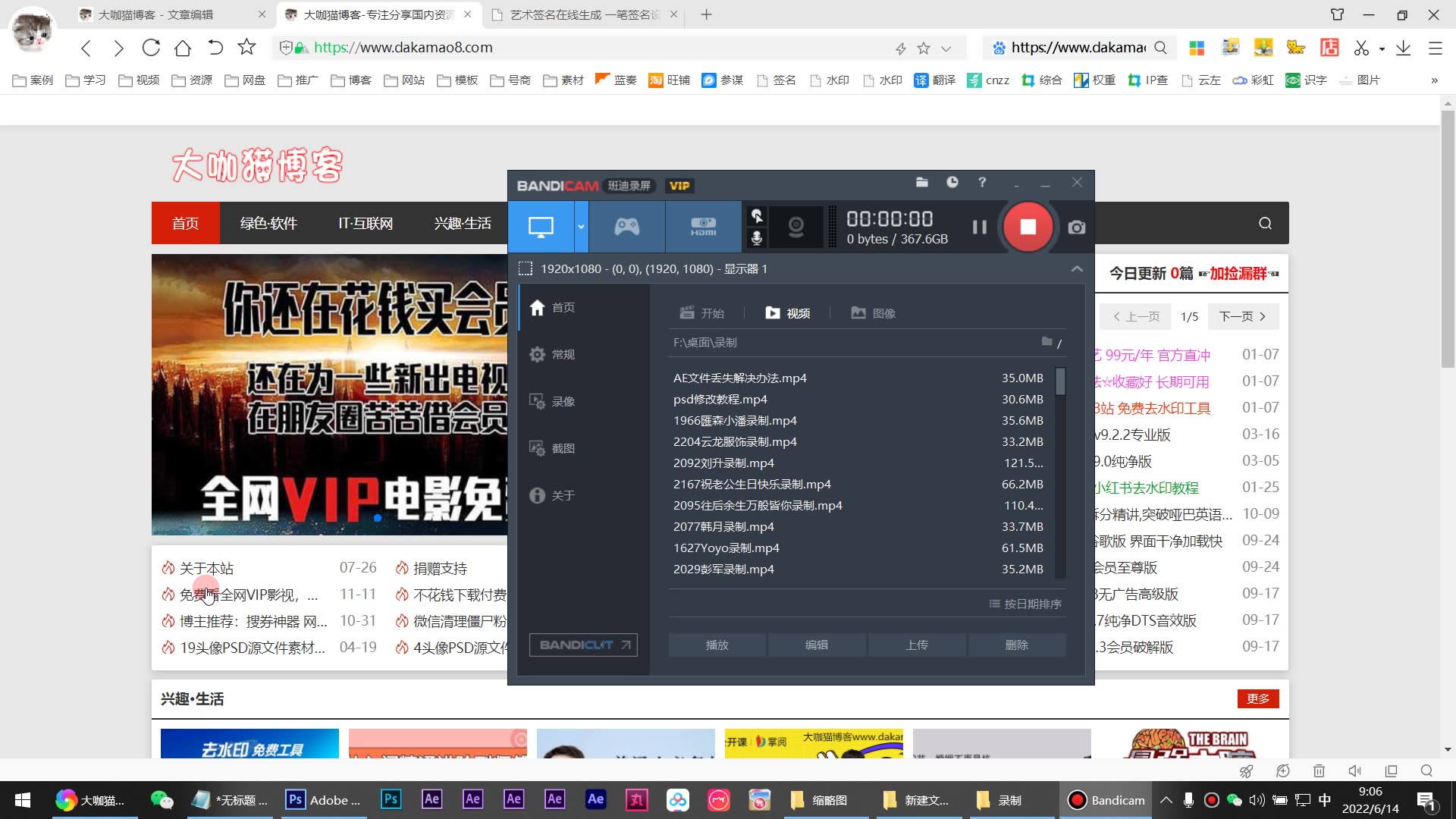Click the 上传 button in Bandicam
1456x819 pixels.
click(x=917, y=645)
